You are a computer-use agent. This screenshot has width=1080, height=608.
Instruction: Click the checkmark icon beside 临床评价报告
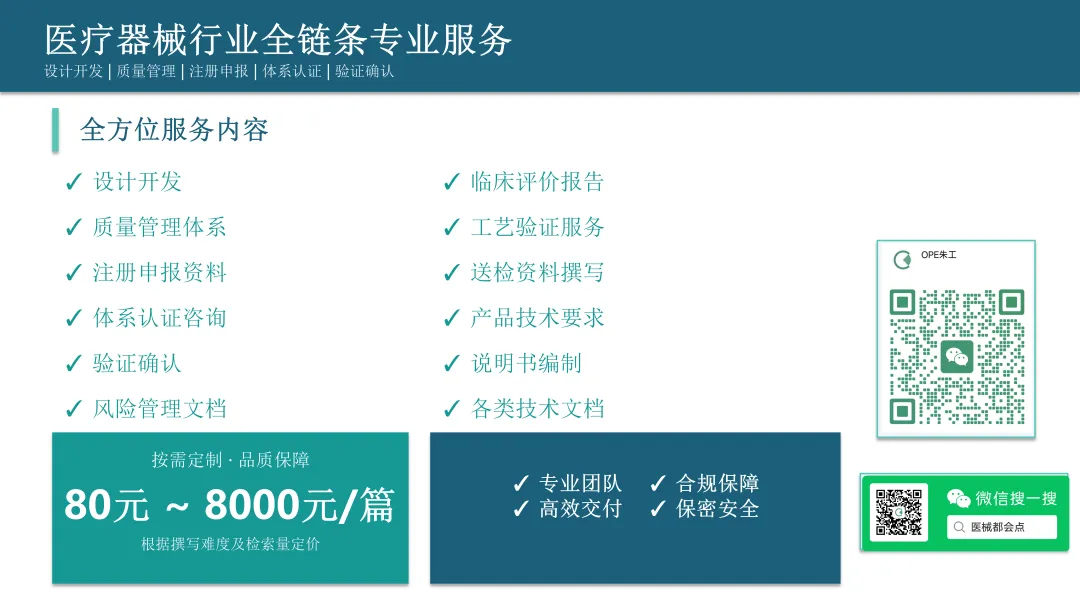[451, 182]
